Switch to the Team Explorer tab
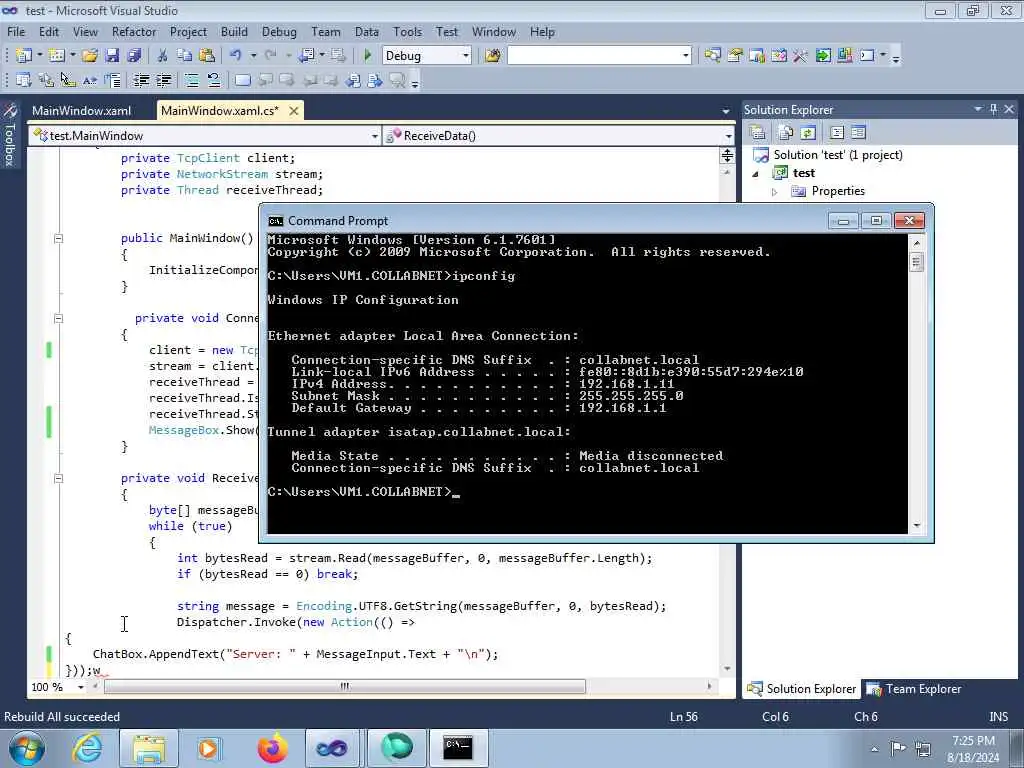Image resolution: width=1024 pixels, height=768 pixels. [x=915, y=688]
